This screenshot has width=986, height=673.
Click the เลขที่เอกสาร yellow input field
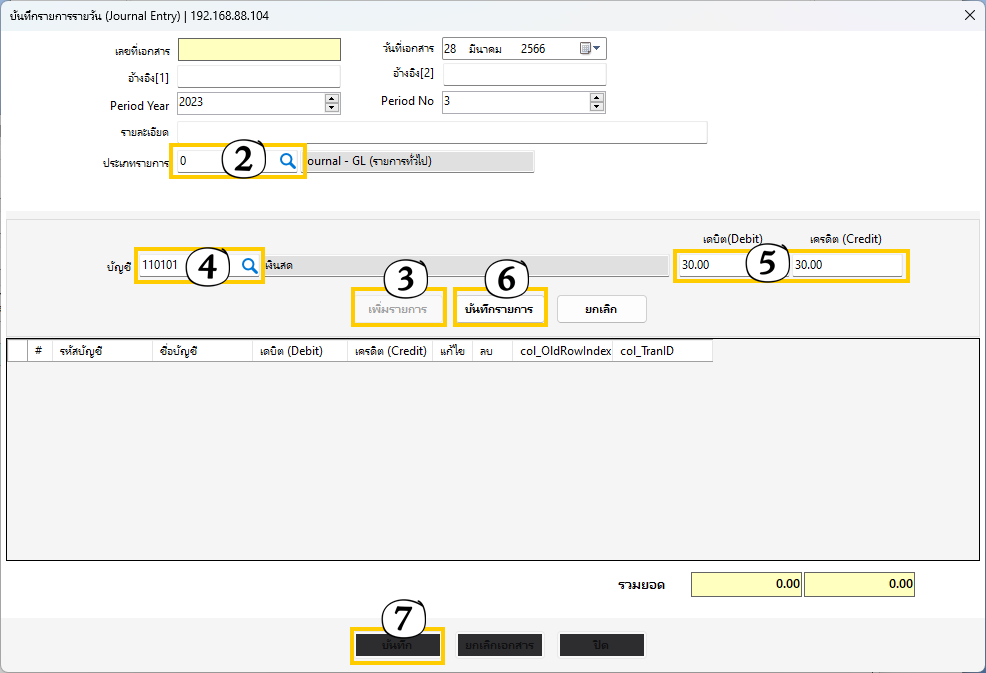pos(259,49)
